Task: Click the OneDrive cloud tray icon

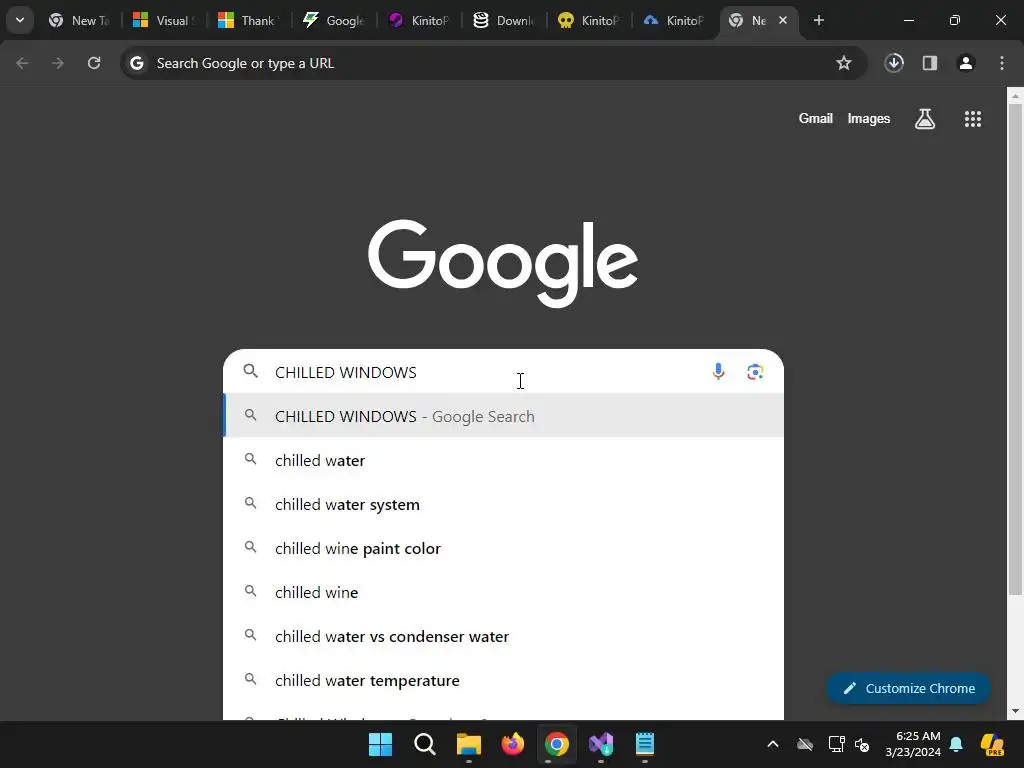Action: pos(805,744)
